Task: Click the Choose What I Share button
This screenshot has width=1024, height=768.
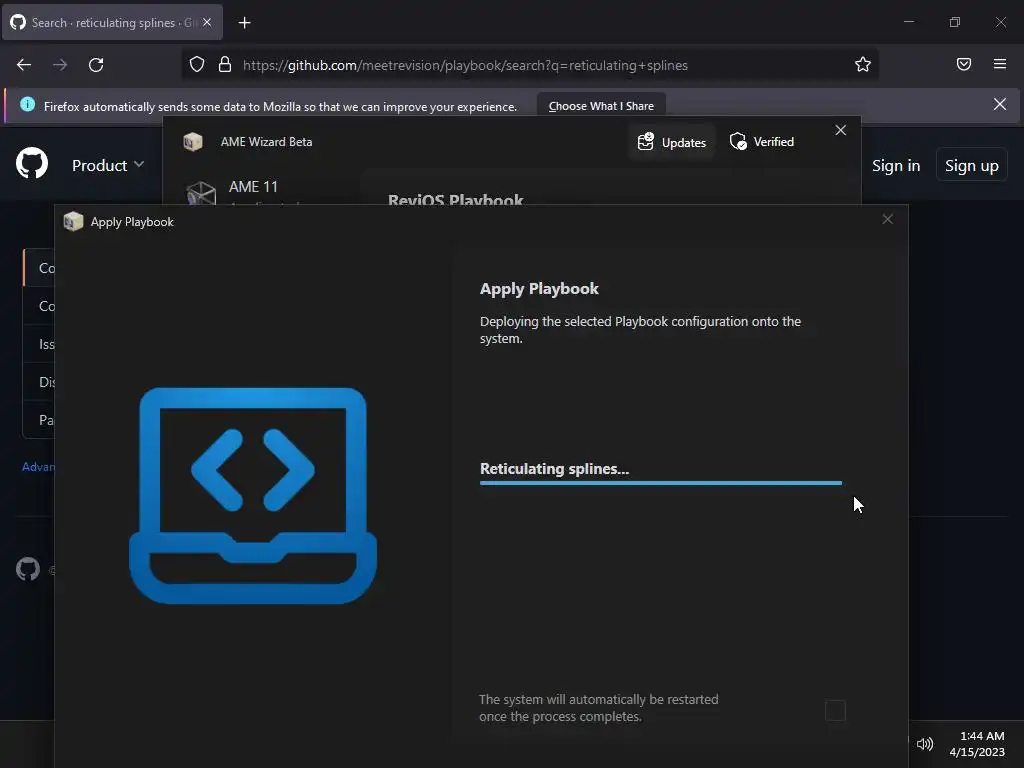Action: (x=601, y=106)
